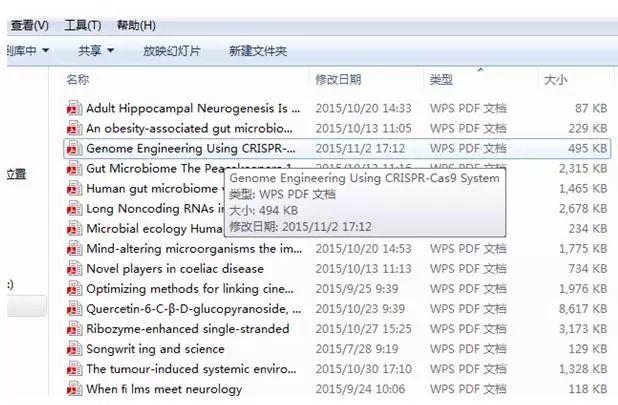
Task: Click size value 2,315 KB
Action: pyautogui.click(x=583, y=168)
